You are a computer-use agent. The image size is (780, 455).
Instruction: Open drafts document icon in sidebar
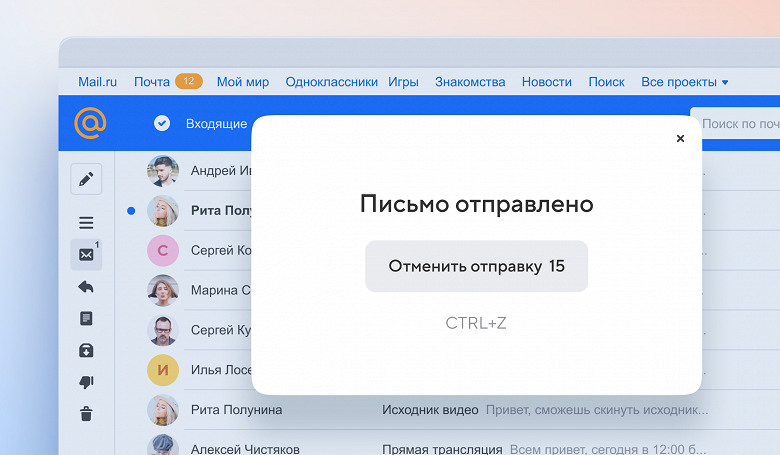86,318
